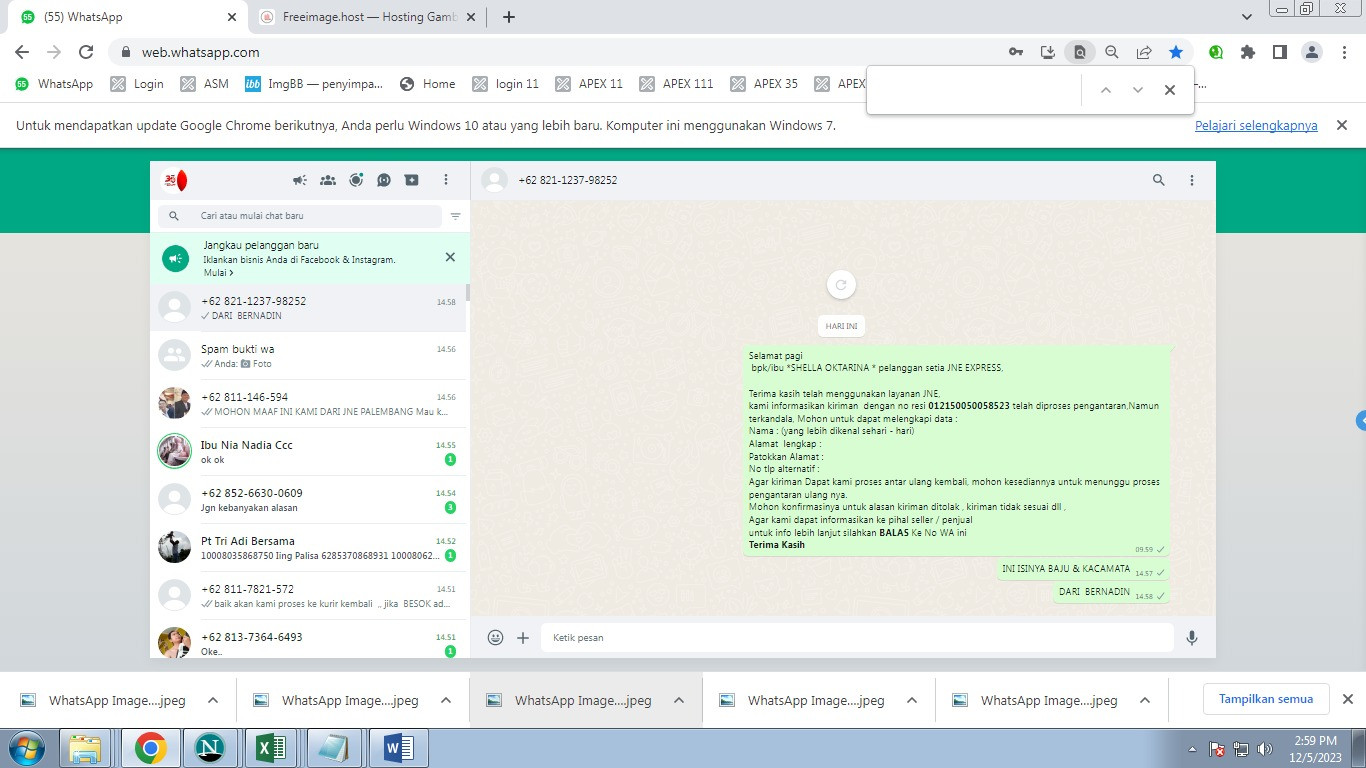The height and width of the screenshot is (768, 1366).
Task: Open the Spam bukti wa chat
Action: (x=308, y=356)
